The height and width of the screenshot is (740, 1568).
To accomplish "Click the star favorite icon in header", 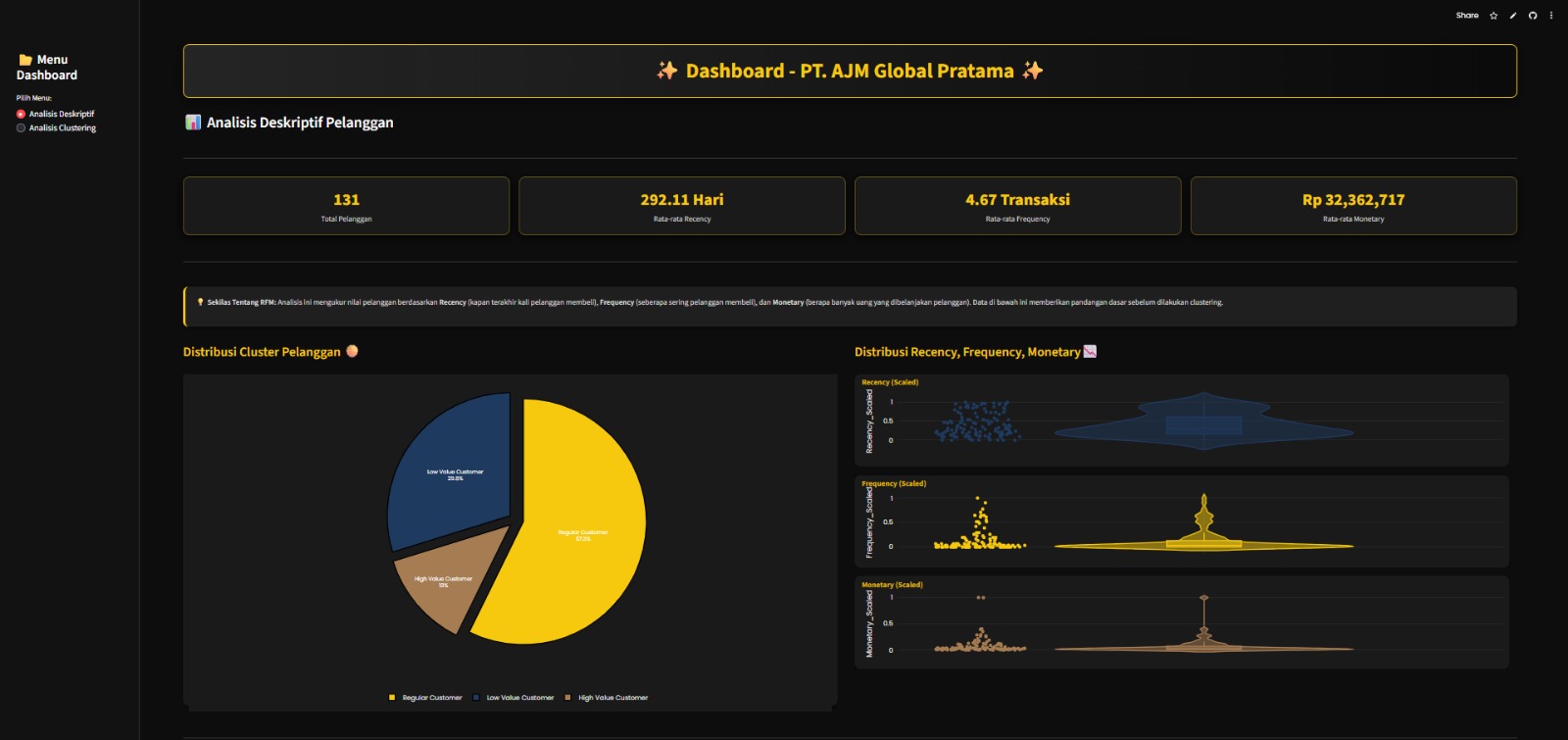I will 1494,16.
